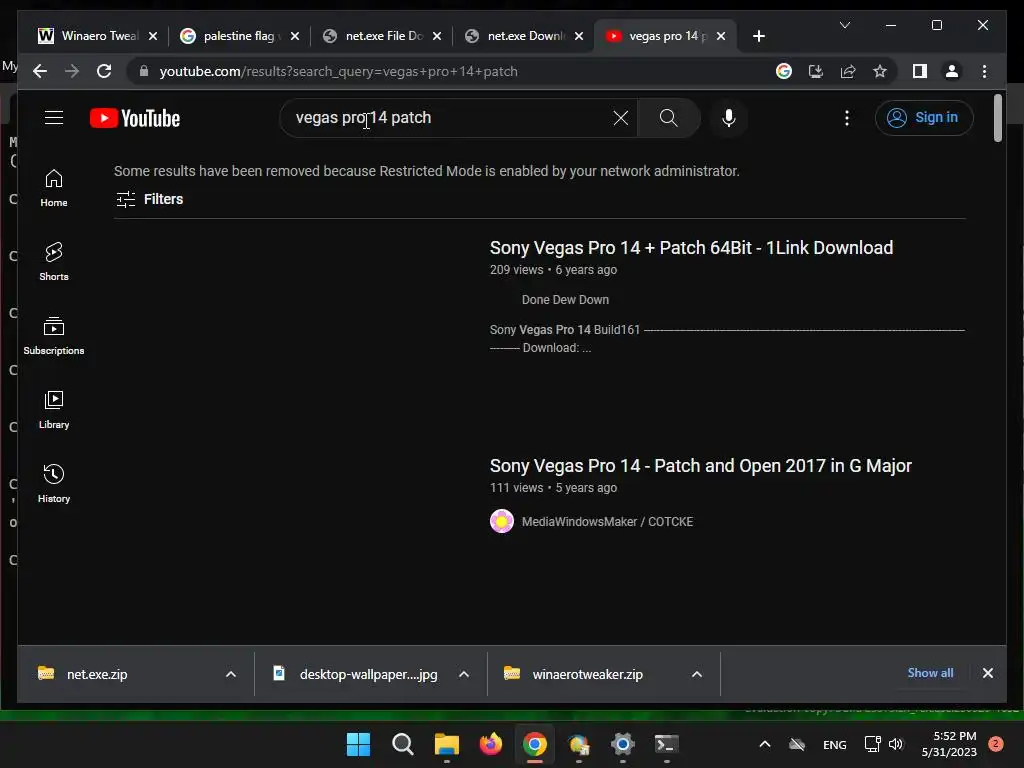Open Chrome three-dot menu

[x=984, y=71]
